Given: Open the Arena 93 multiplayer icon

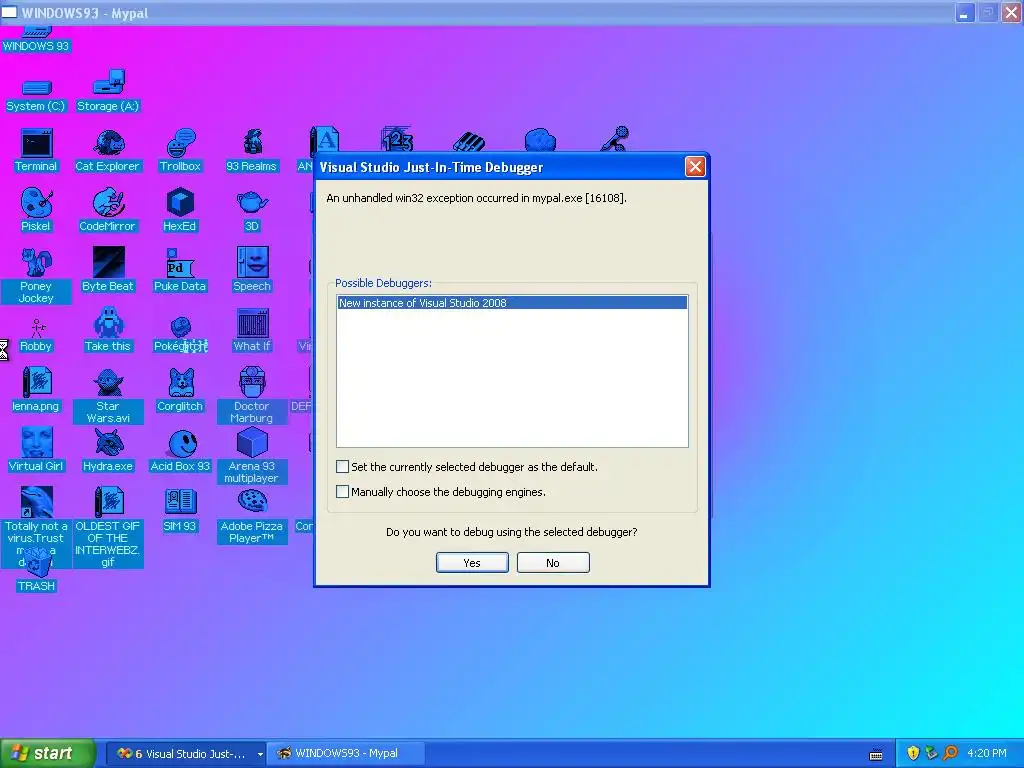Looking at the screenshot, I should click(x=251, y=456).
